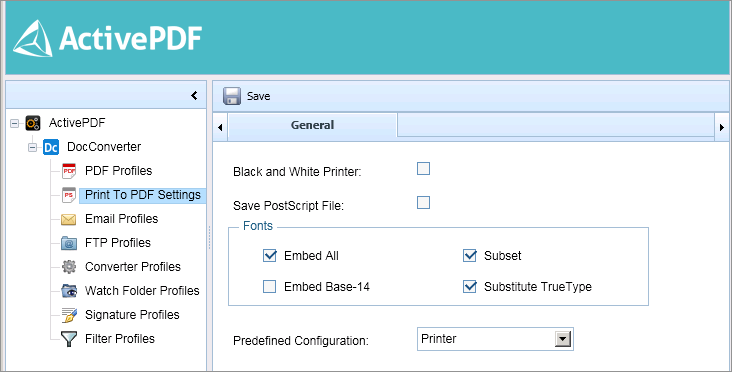Viewport: 732px width, 372px height.
Task: Disable the Substitute TrueType checkbox
Action: [470, 286]
